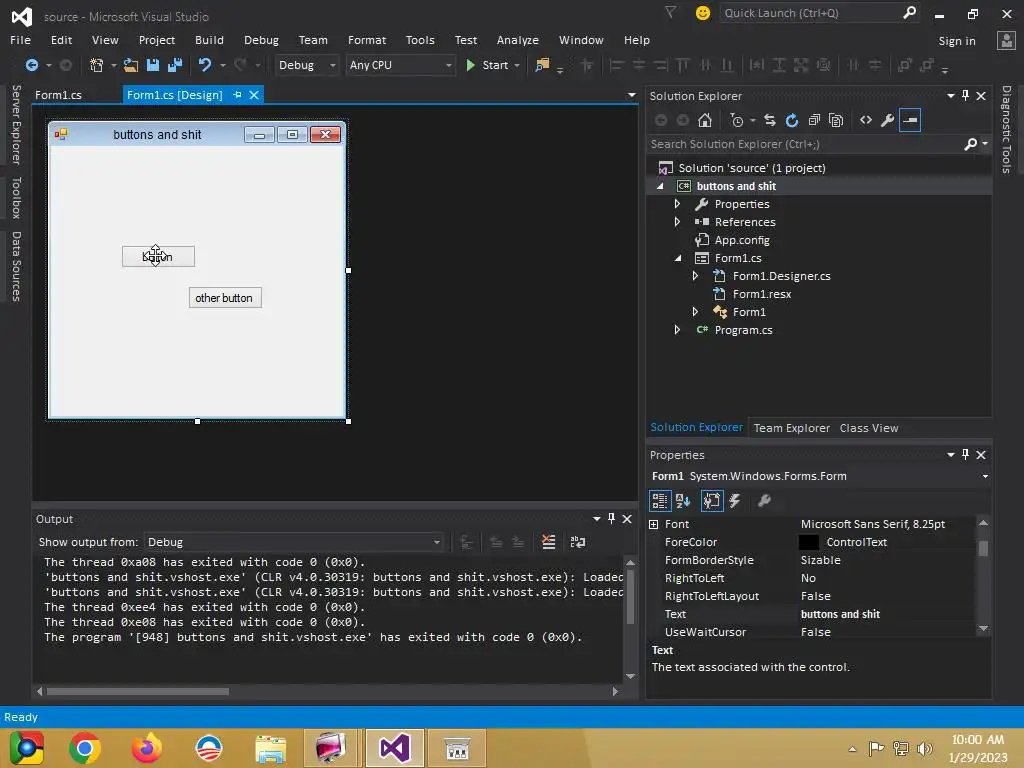Click Sync with Active Document icon
This screenshot has height=768, width=1024.
770,120
